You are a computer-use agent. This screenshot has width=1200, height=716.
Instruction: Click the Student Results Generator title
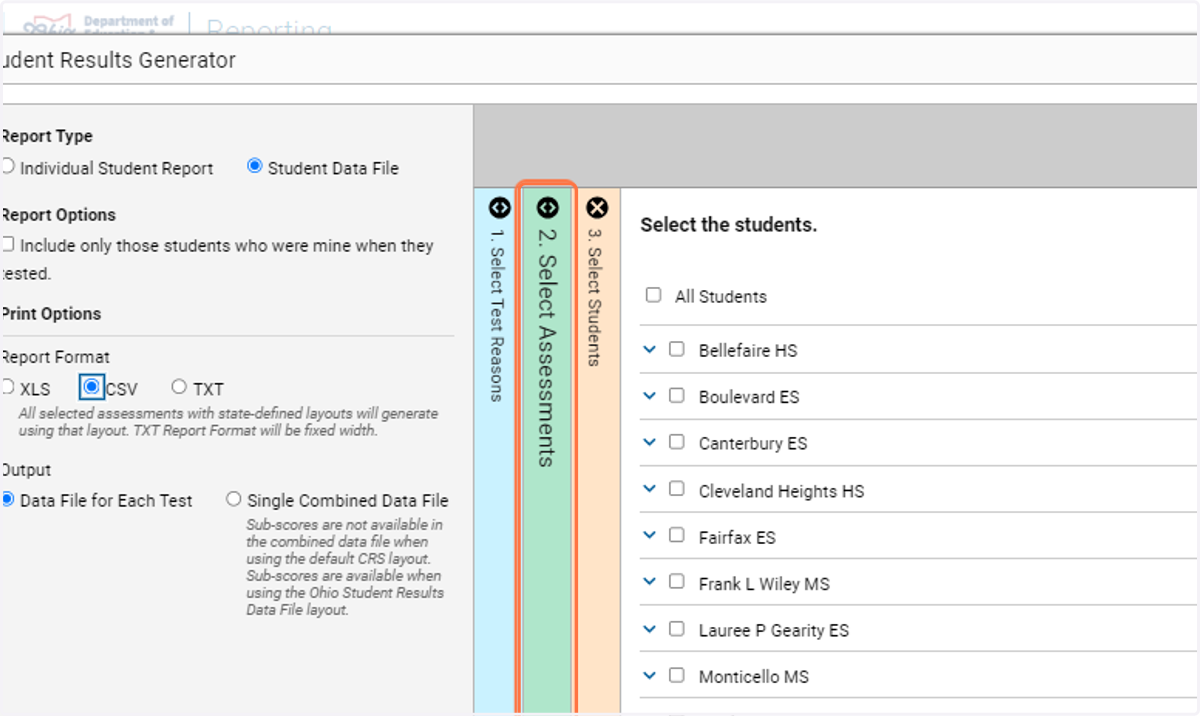(119, 60)
